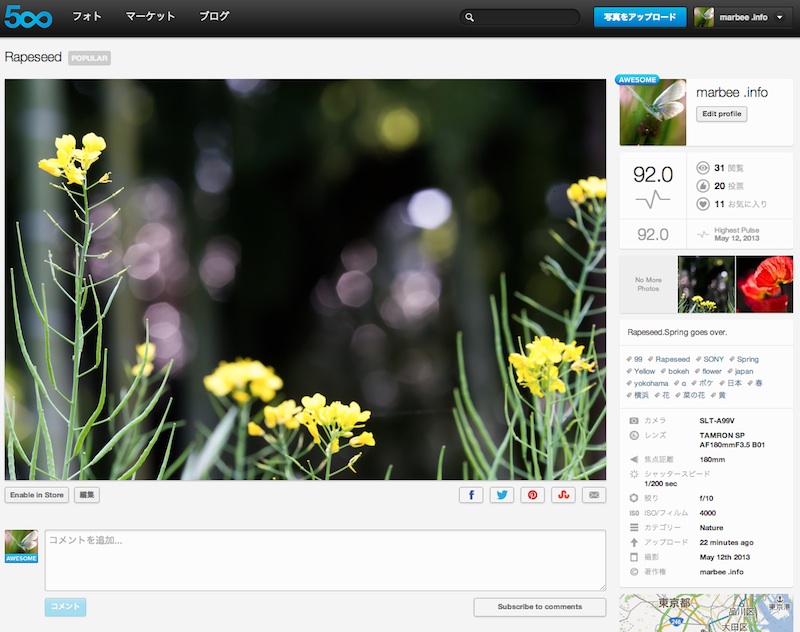Share photo by email envelope icon
Screen dimensions: 800x632
tap(594, 495)
